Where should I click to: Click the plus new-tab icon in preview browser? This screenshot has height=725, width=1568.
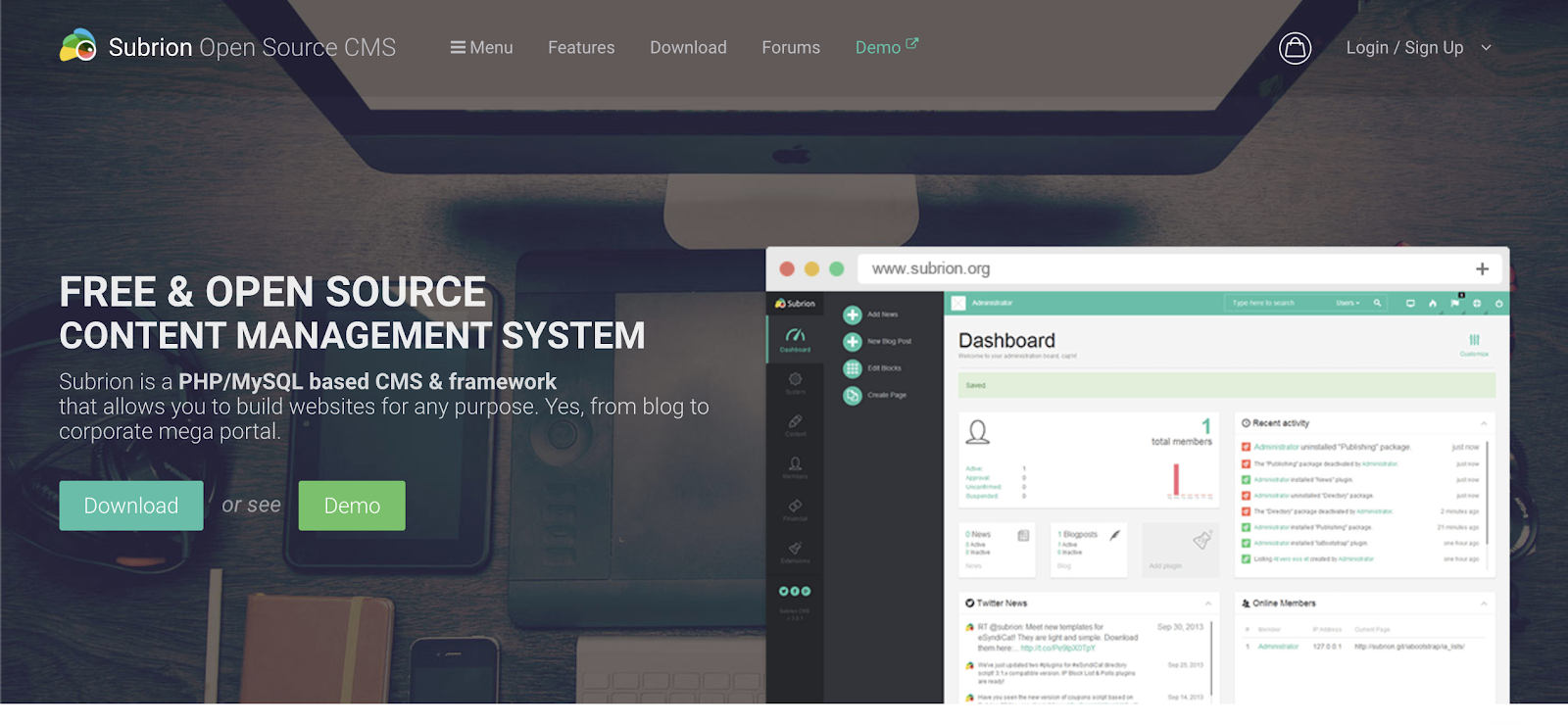[x=1482, y=268]
